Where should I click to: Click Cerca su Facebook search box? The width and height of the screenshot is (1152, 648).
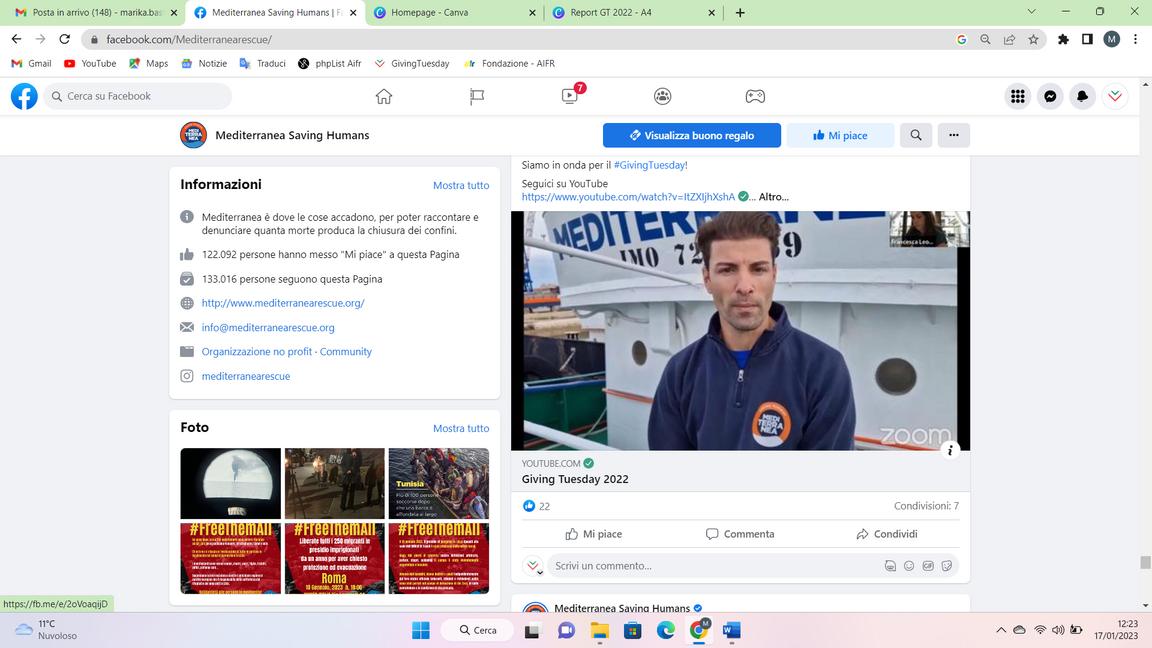(137, 96)
